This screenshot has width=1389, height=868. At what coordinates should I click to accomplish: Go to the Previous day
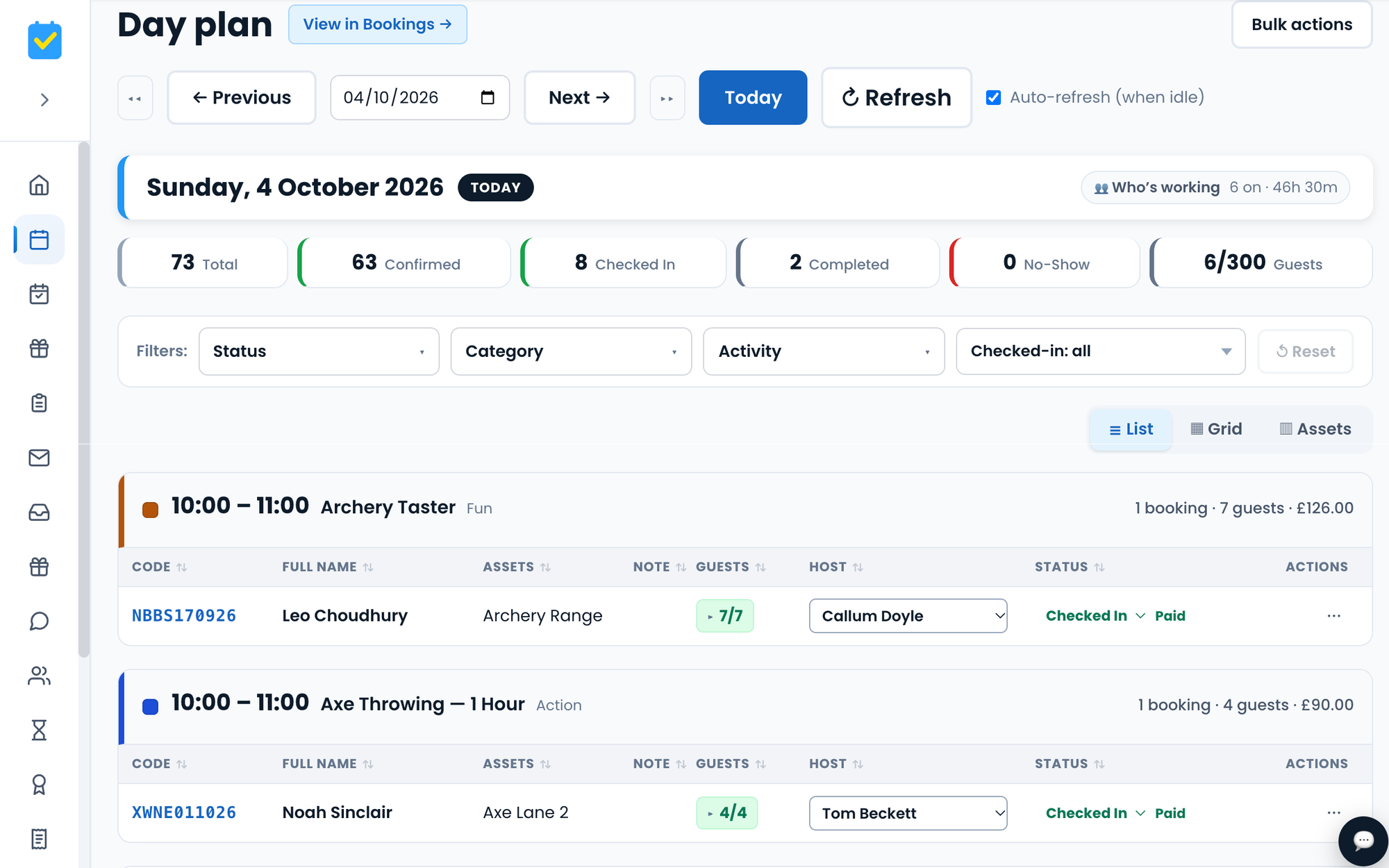[242, 98]
